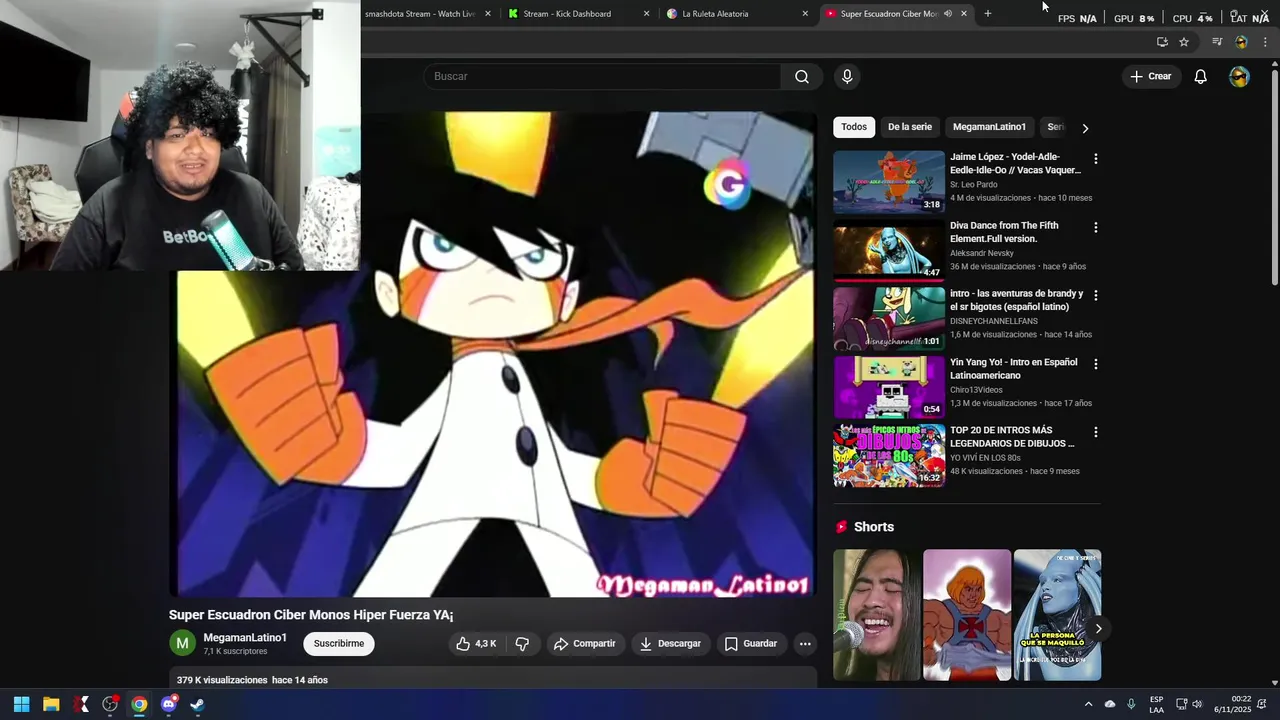
Task: Open taskbar volume speaker icon
Action: [1197, 704]
